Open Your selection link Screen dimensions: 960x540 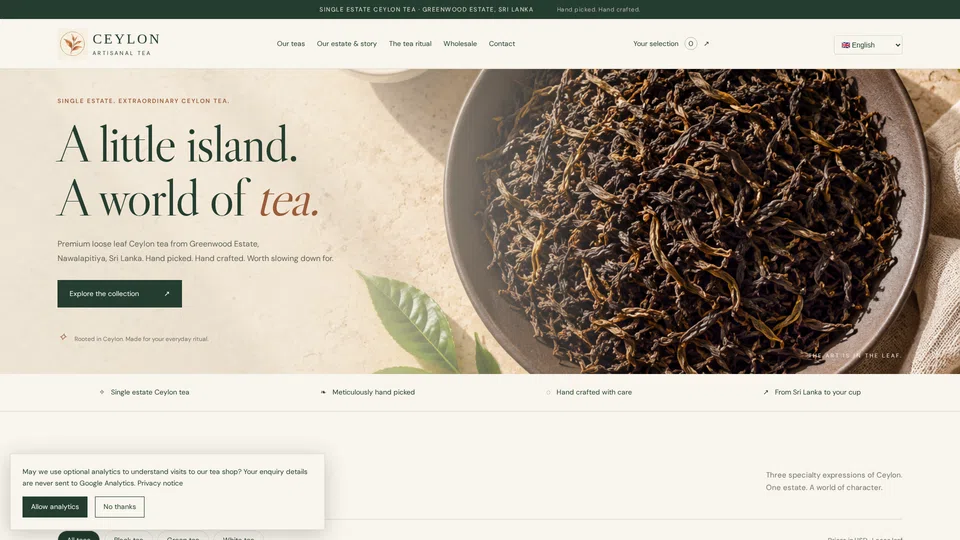[x=656, y=43]
